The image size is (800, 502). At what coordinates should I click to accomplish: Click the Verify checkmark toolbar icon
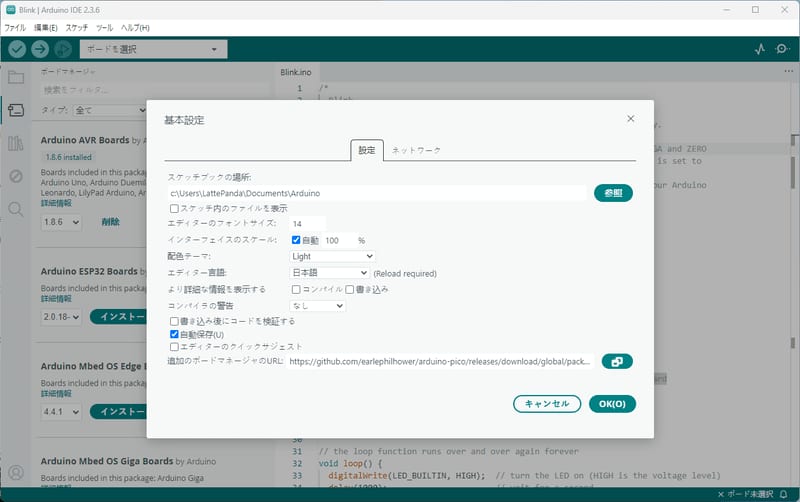tap(17, 49)
